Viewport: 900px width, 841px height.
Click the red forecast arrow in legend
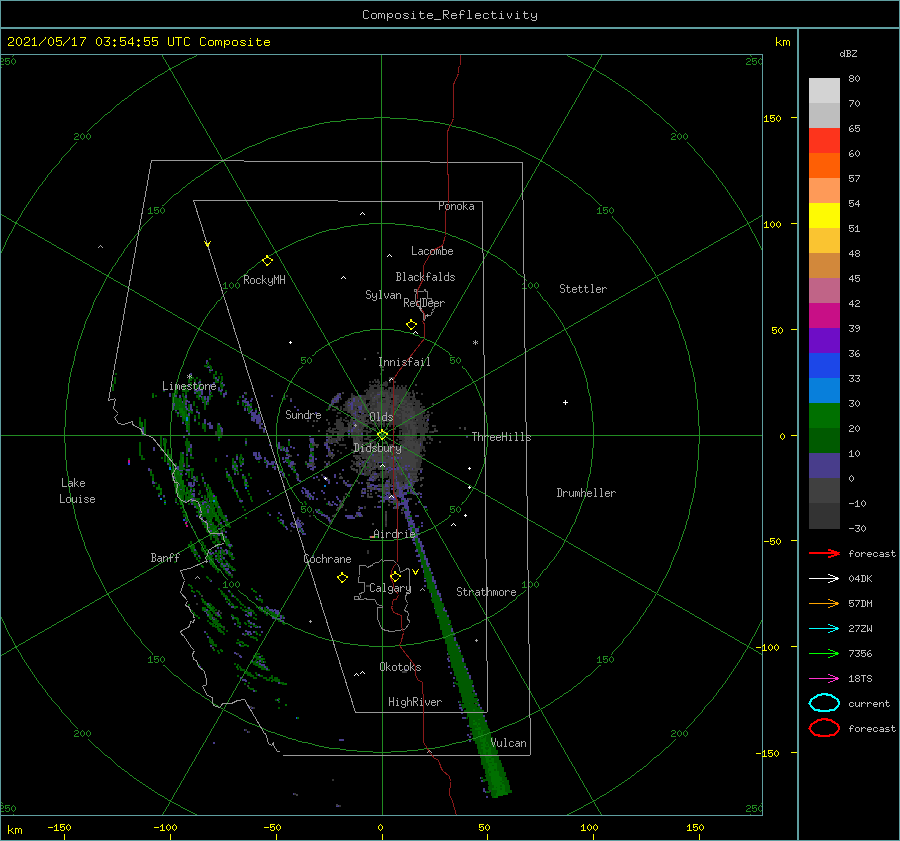click(x=824, y=553)
